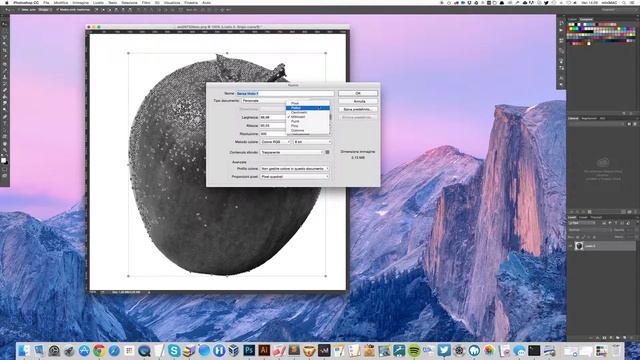Select the checked Millimetri unit option
This screenshot has height=360, width=640.
click(x=308, y=117)
